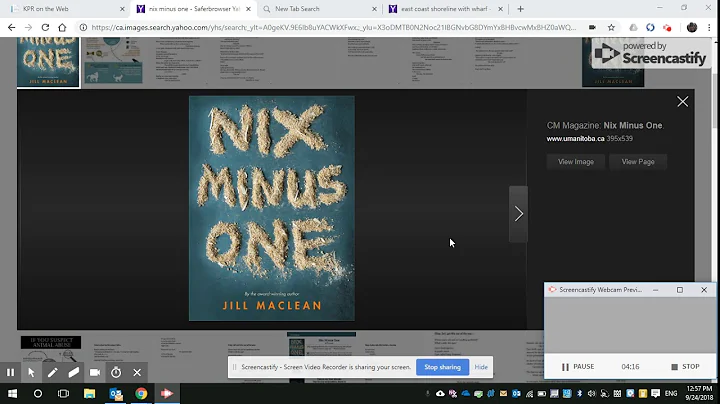The height and width of the screenshot is (404, 720).
Task: Select the infographic thumbnail with animal silhouettes
Action: click(x=113, y=61)
